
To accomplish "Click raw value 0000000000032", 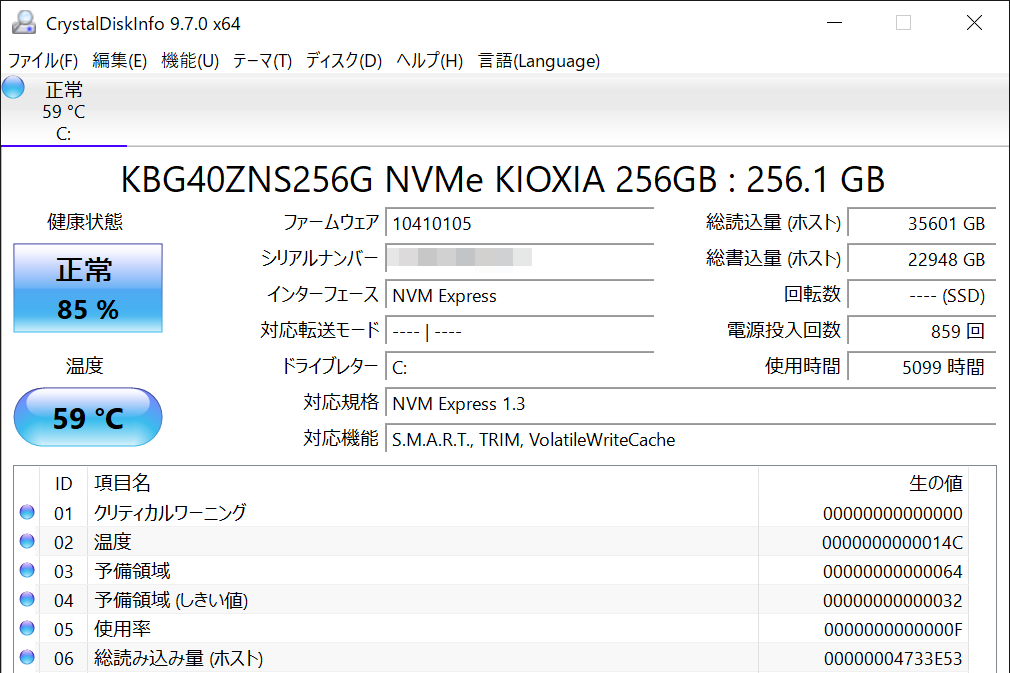I will click(892, 600).
